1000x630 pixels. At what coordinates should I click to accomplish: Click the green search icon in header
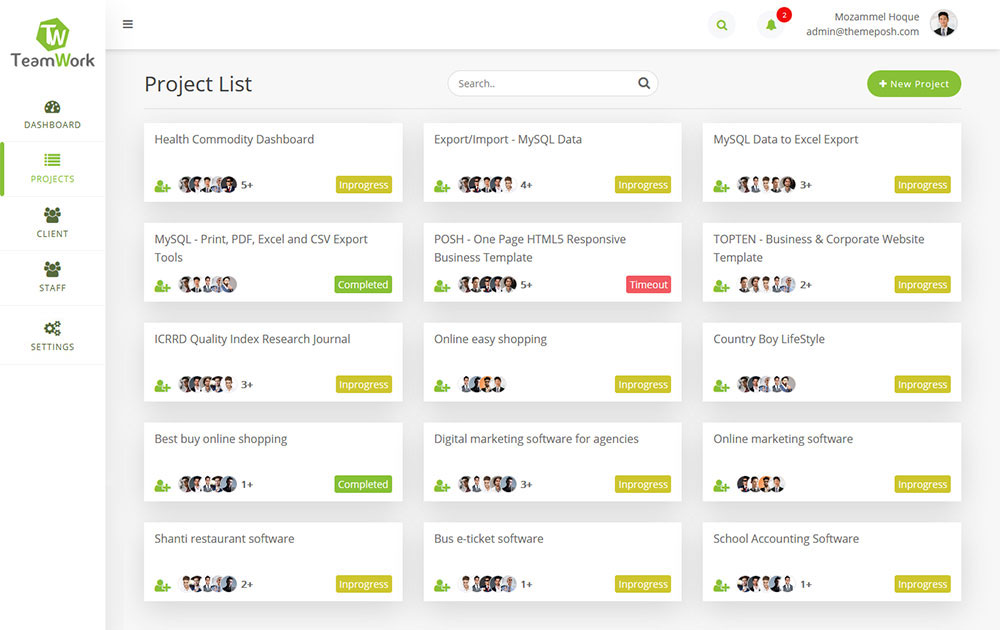pyautogui.click(x=722, y=25)
